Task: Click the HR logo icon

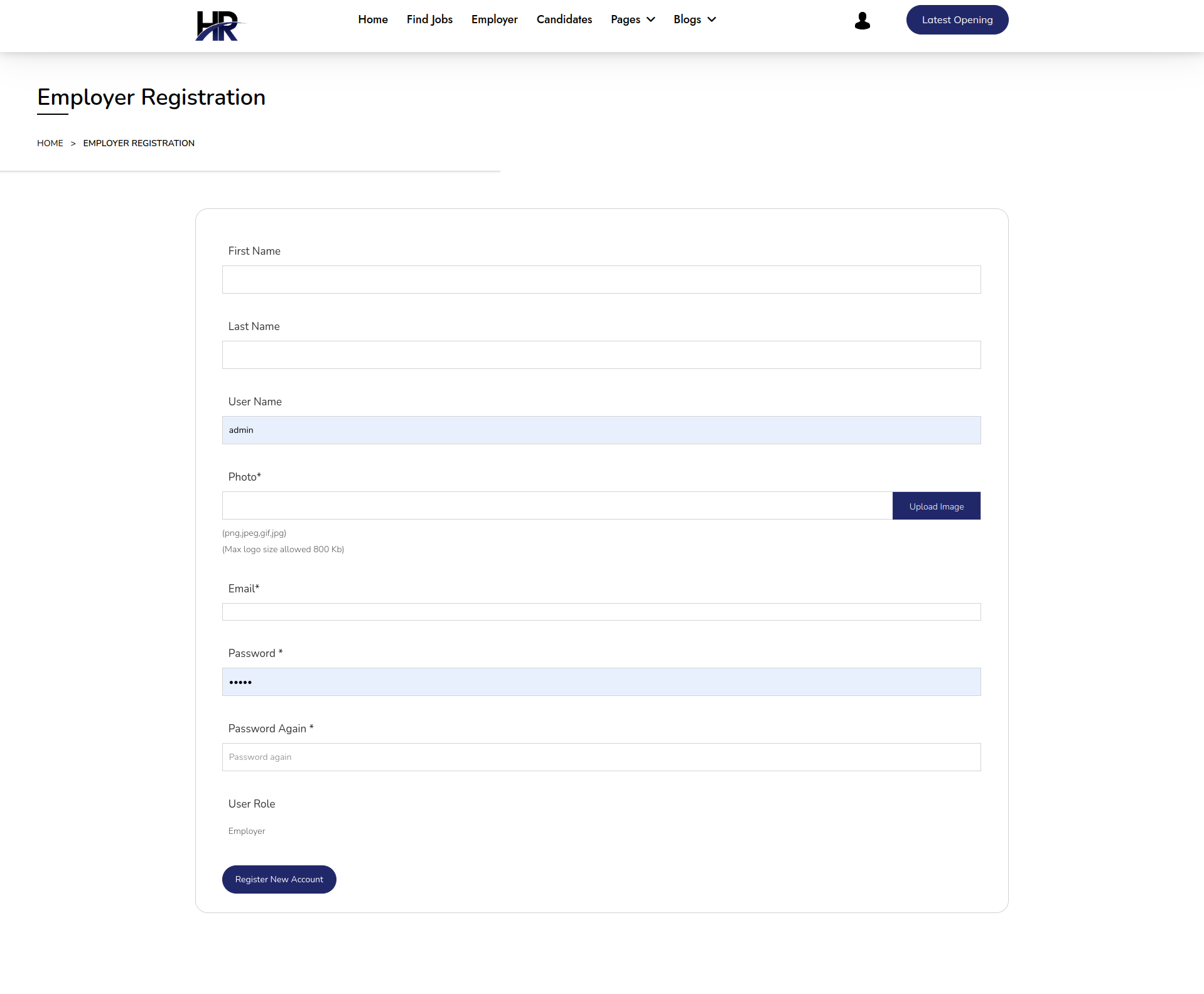Action: (218, 26)
